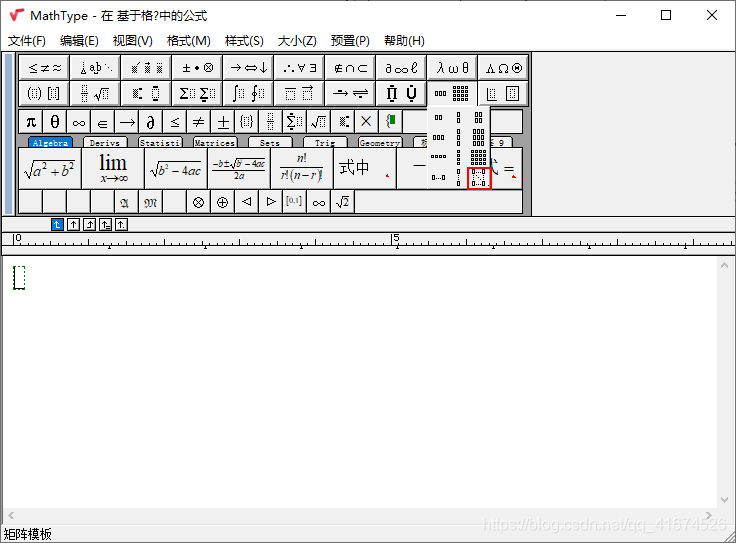Open the lowercase Greek letters palette

click(452, 68)
